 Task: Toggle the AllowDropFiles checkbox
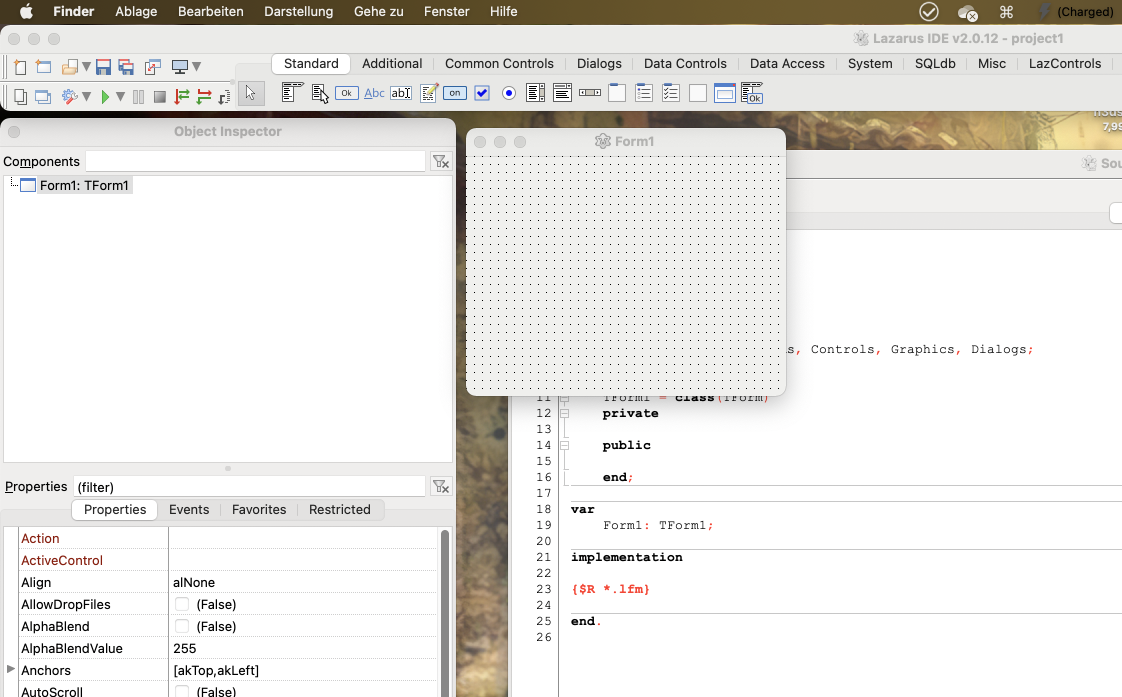coord(182,604)
